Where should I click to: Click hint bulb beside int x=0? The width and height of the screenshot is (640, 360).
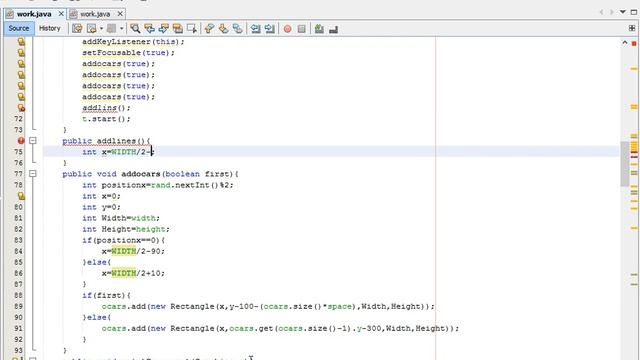coord(21,196)
